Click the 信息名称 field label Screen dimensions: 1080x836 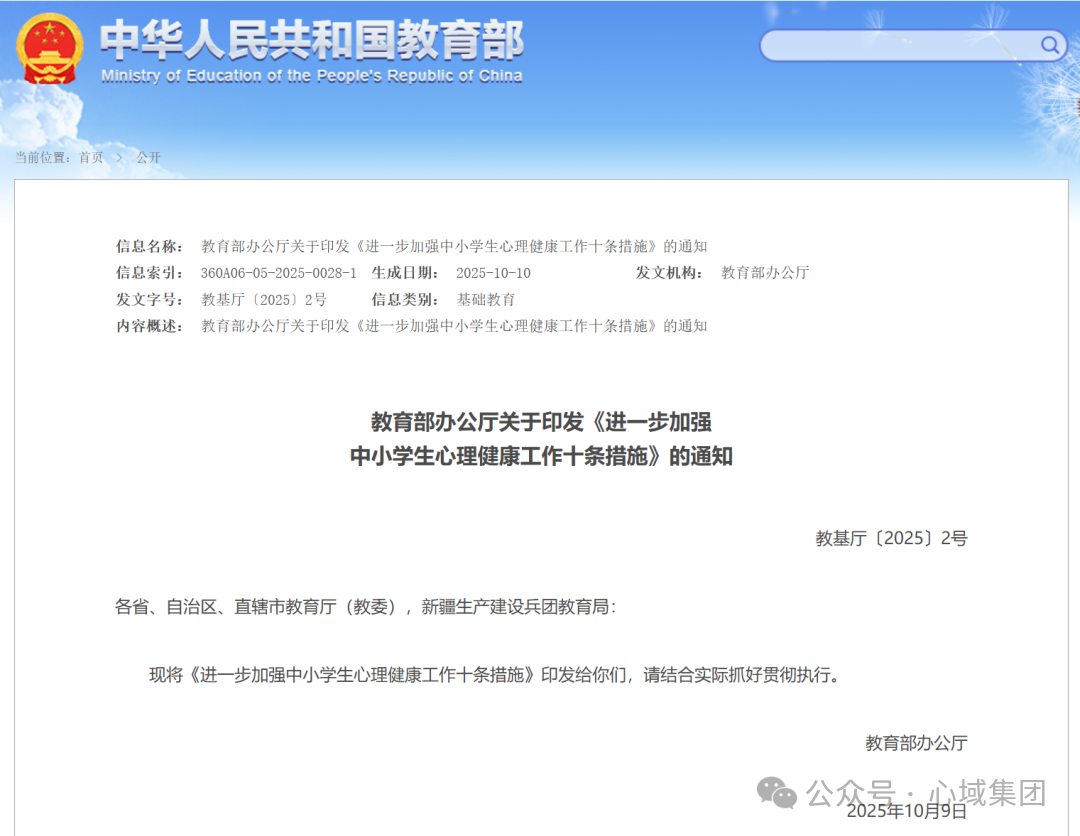click(x=150, y=247)
